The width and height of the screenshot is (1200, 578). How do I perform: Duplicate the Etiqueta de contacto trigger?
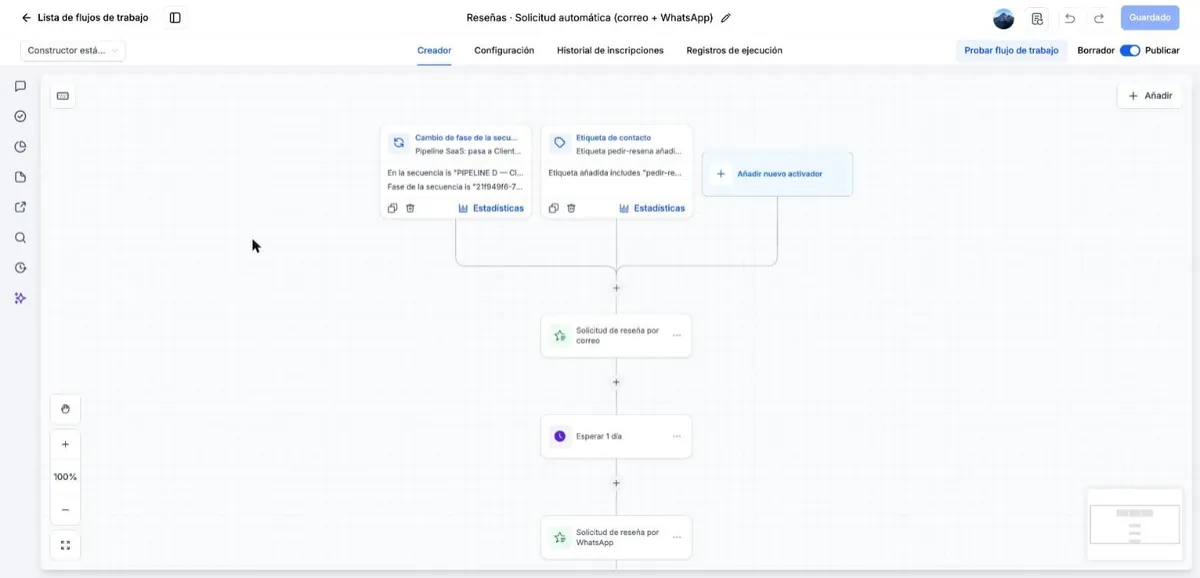(554, 208)
